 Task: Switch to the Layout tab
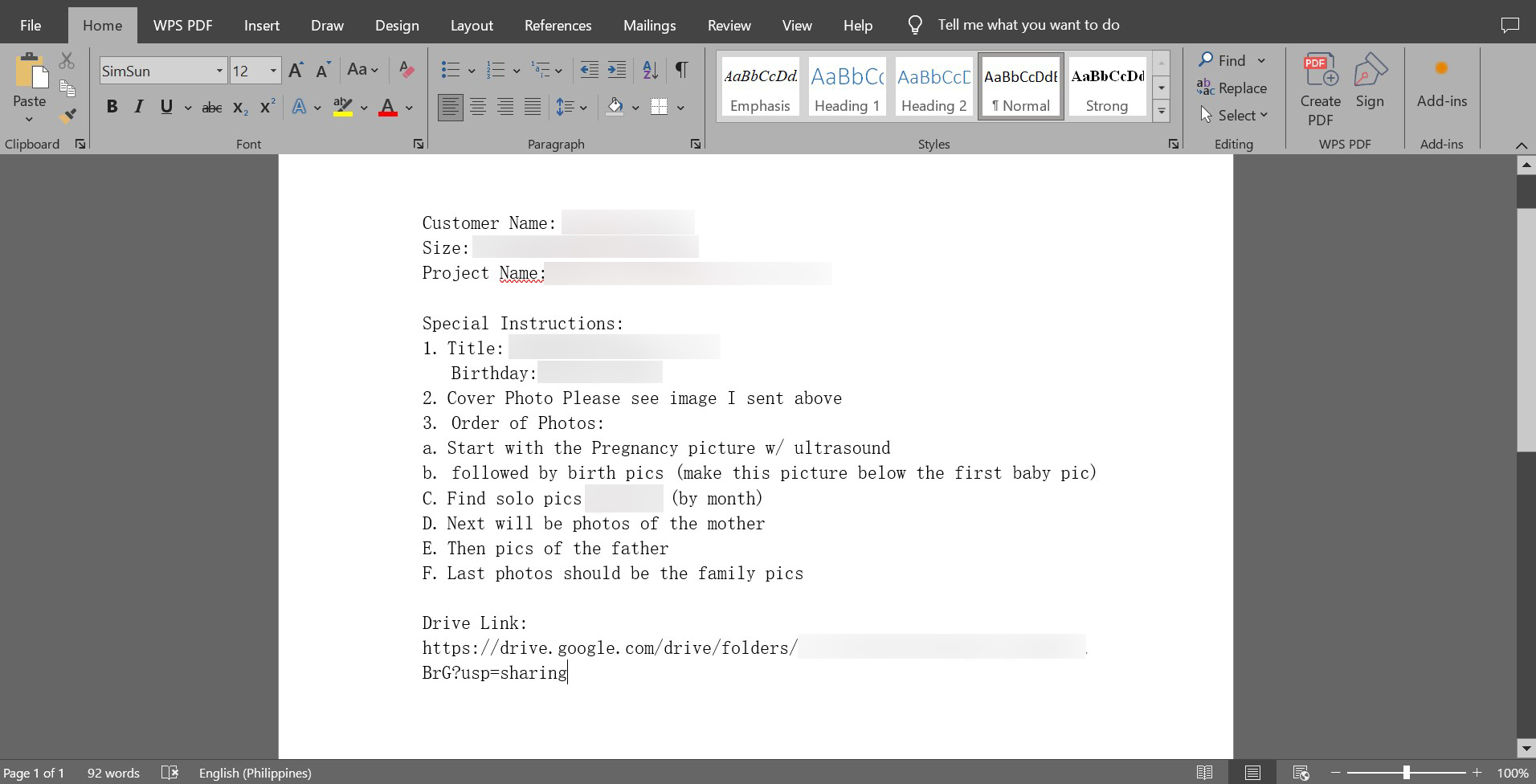coord(472,26)
